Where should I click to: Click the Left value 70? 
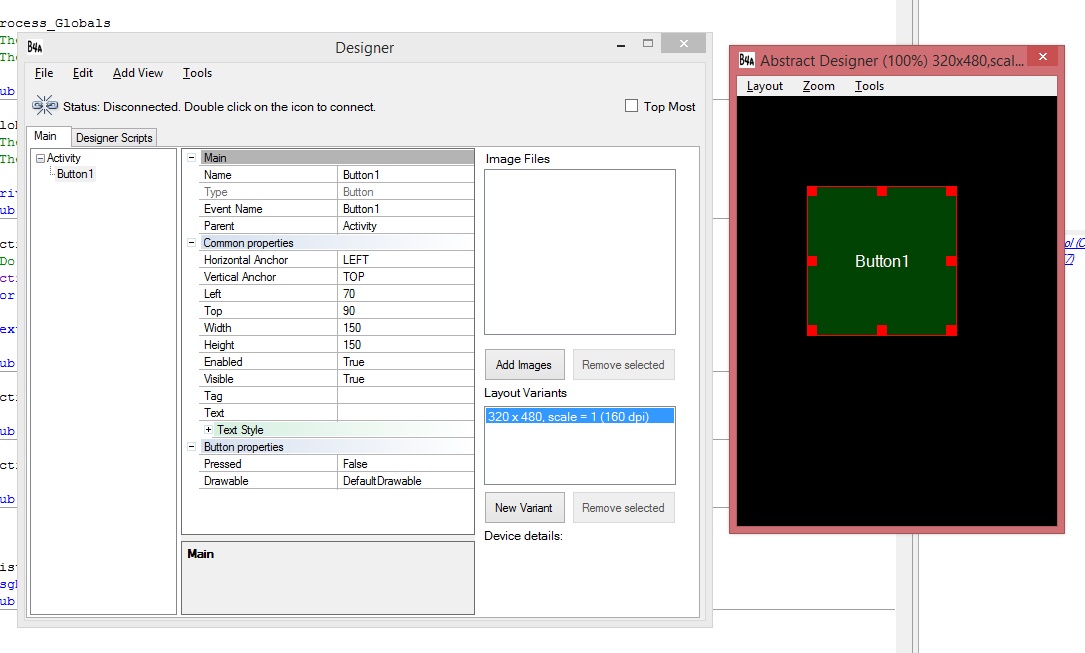click(405, 294)
